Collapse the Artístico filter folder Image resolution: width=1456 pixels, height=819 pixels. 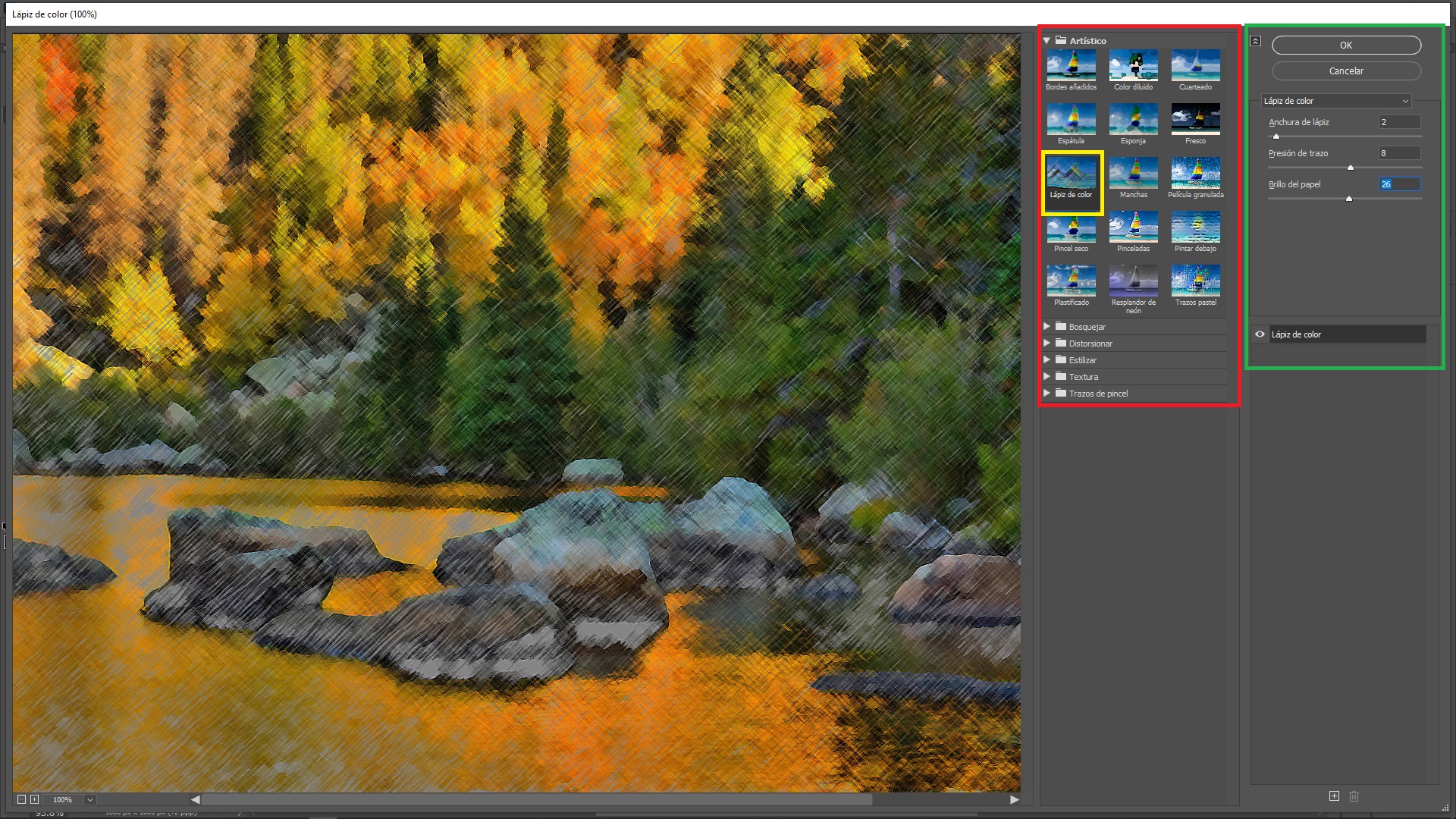coord(1046,41)
